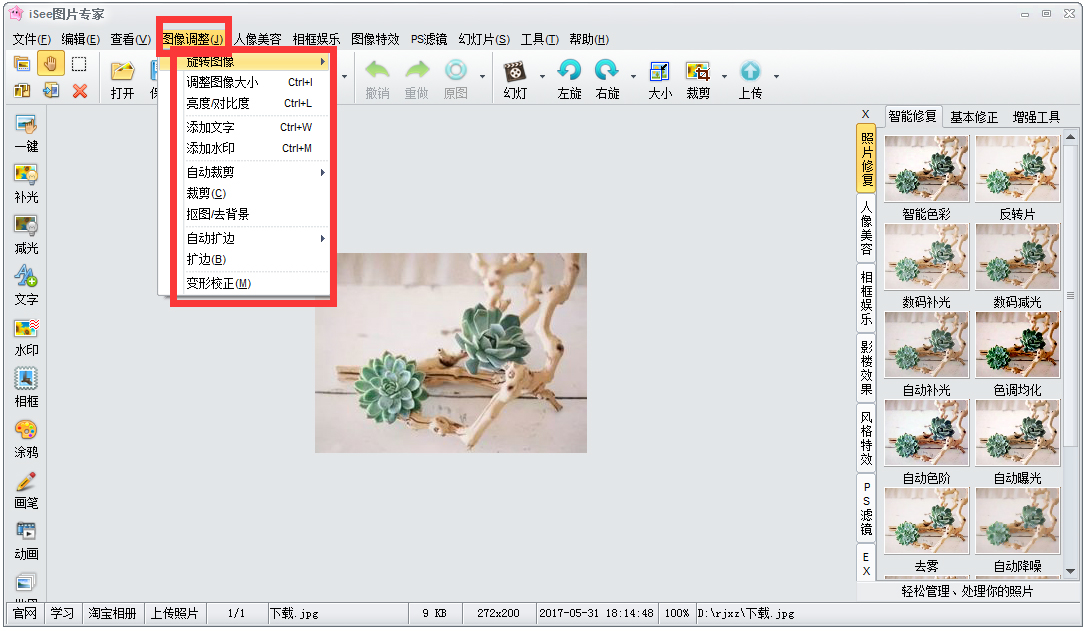Switch to the 基本修正 tab
Image resolution: width=1085 pixels, height=631 pixels.
973,117
